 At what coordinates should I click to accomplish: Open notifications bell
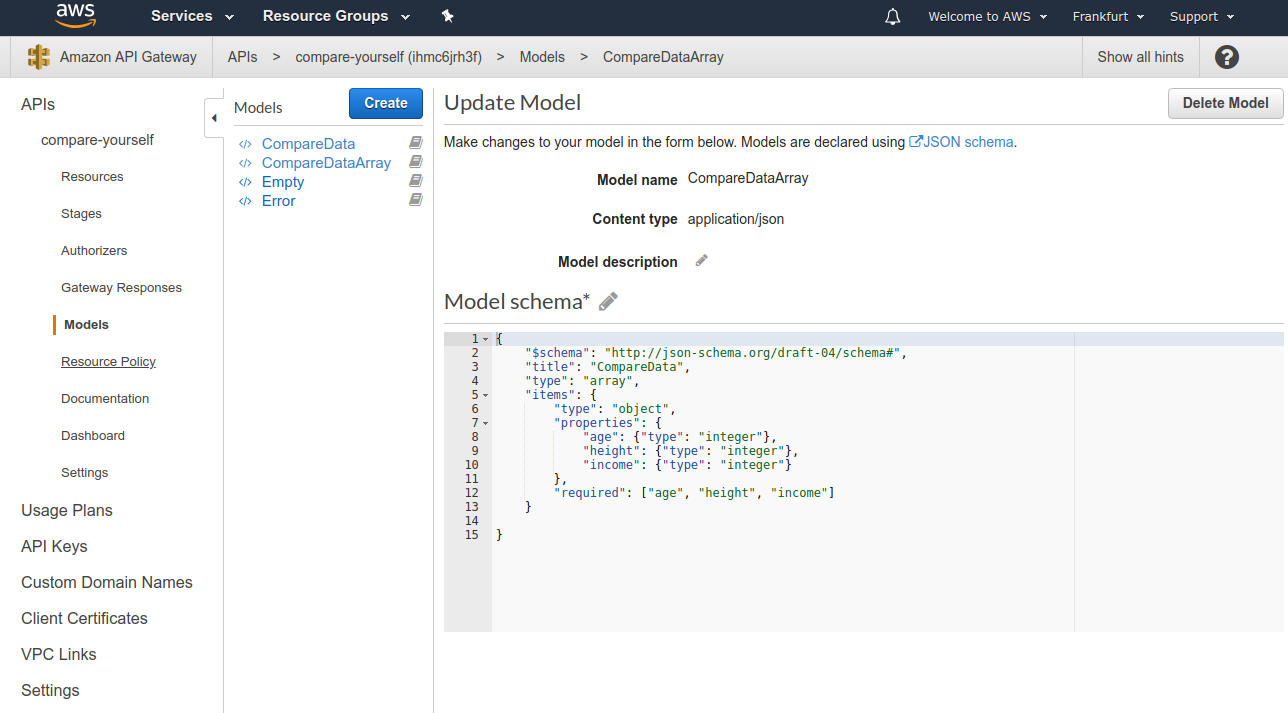893,17
